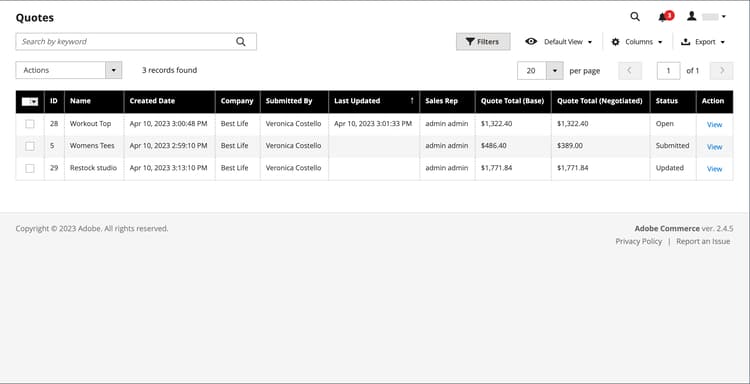Click the Restock studio name cell

click(x=94, y=168)
